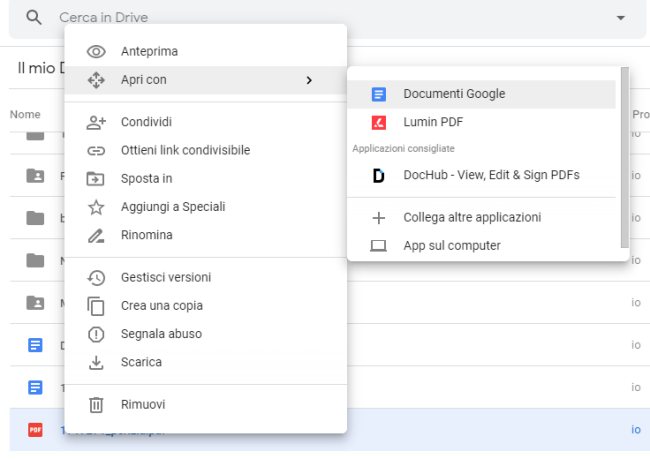Choose Aggiungi a Speciali
Viewport: 650px width, 459px height.
pos(206,206)
